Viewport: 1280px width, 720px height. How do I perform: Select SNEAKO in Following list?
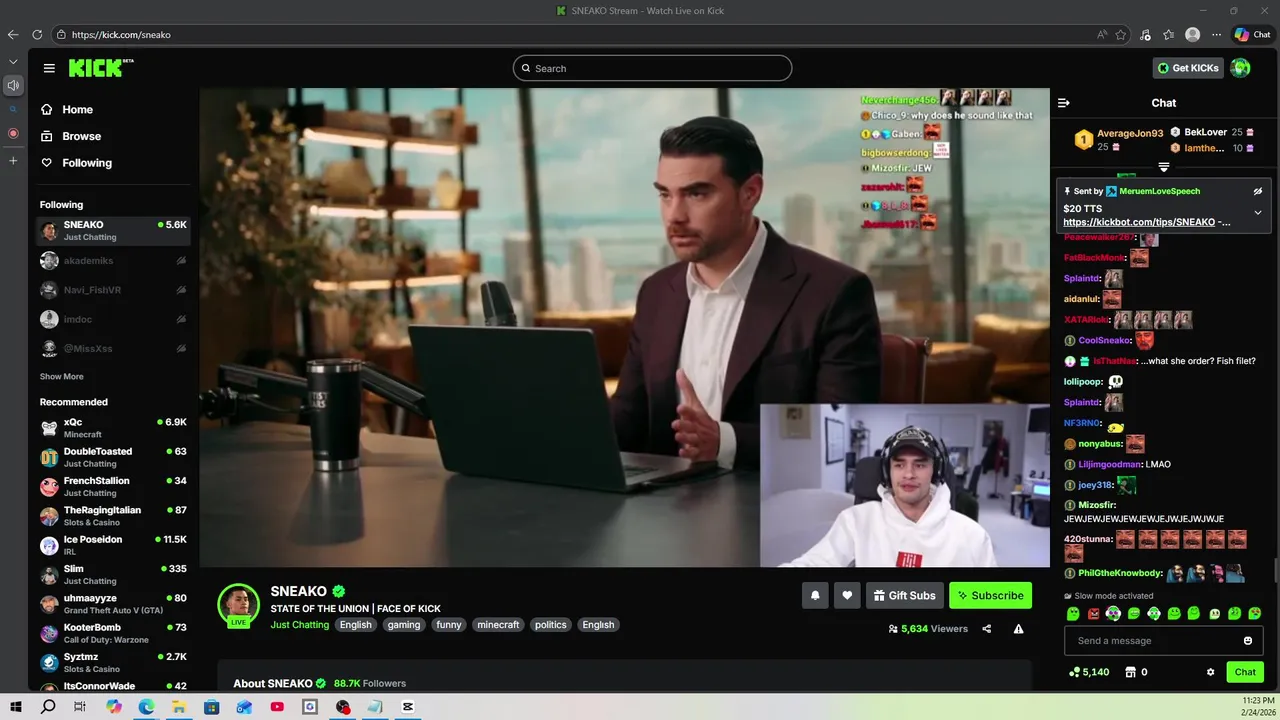coord(113,231)
